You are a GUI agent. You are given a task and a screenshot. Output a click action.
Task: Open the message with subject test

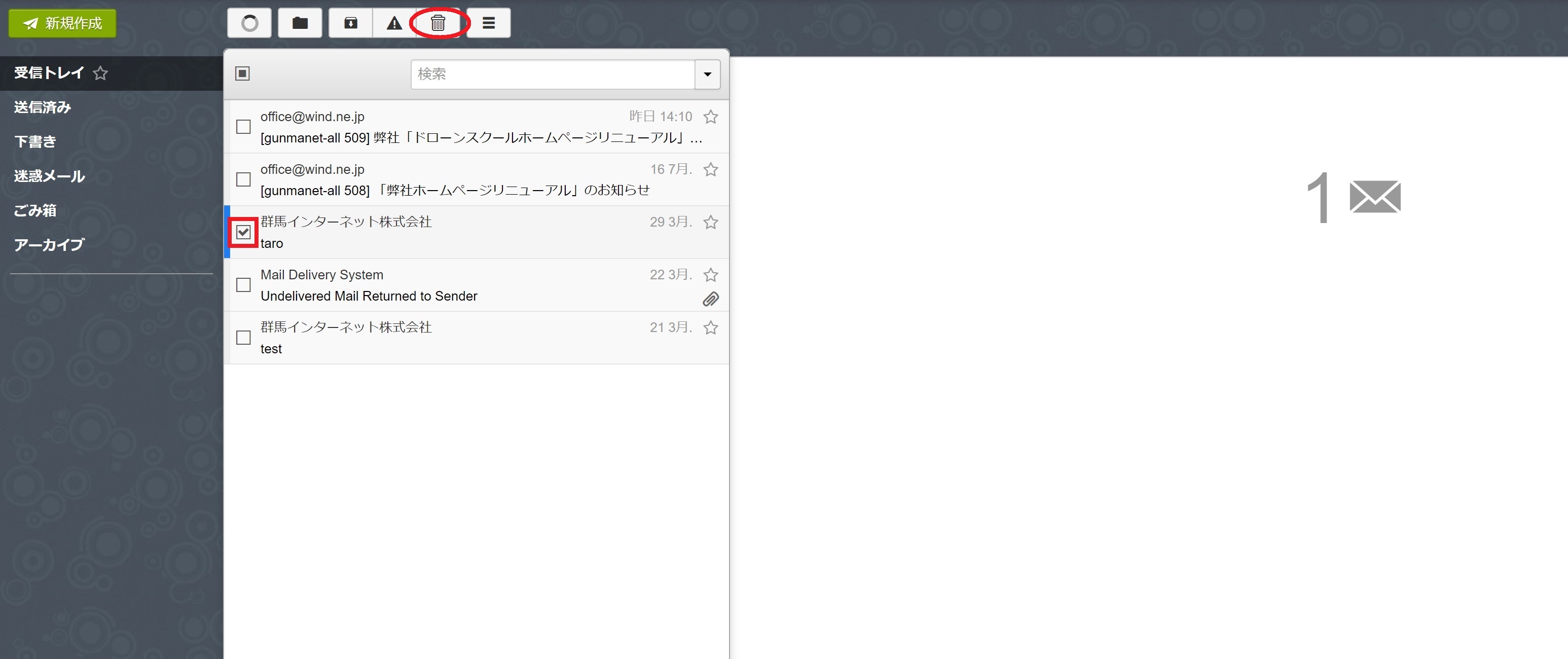(271, 349)
